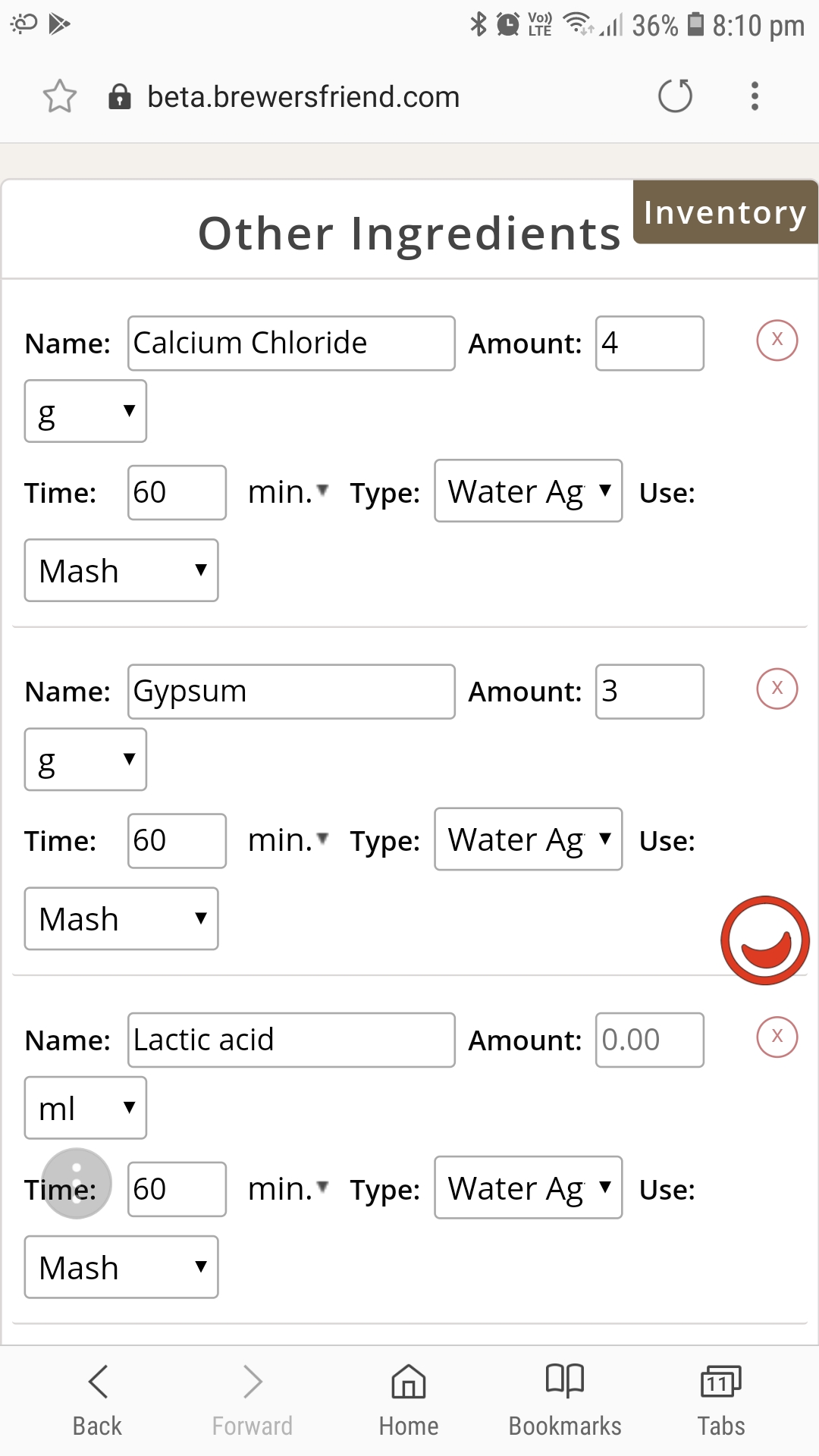Edit the Gypsum Name field
This screenshot has width=819, height=1456.
pos(291,692)
